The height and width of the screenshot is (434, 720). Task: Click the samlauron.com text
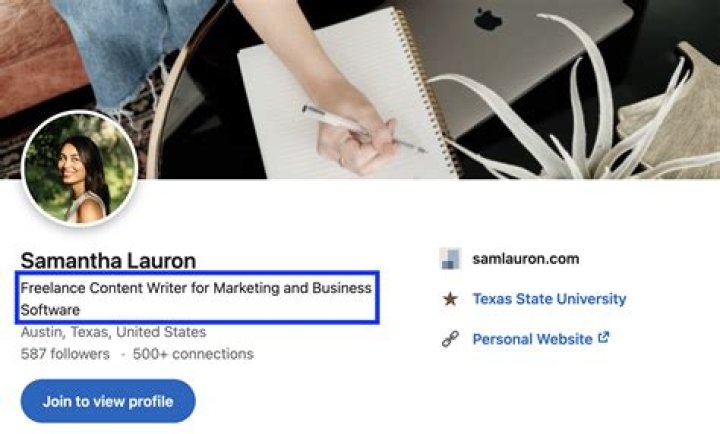pos(526,259)
